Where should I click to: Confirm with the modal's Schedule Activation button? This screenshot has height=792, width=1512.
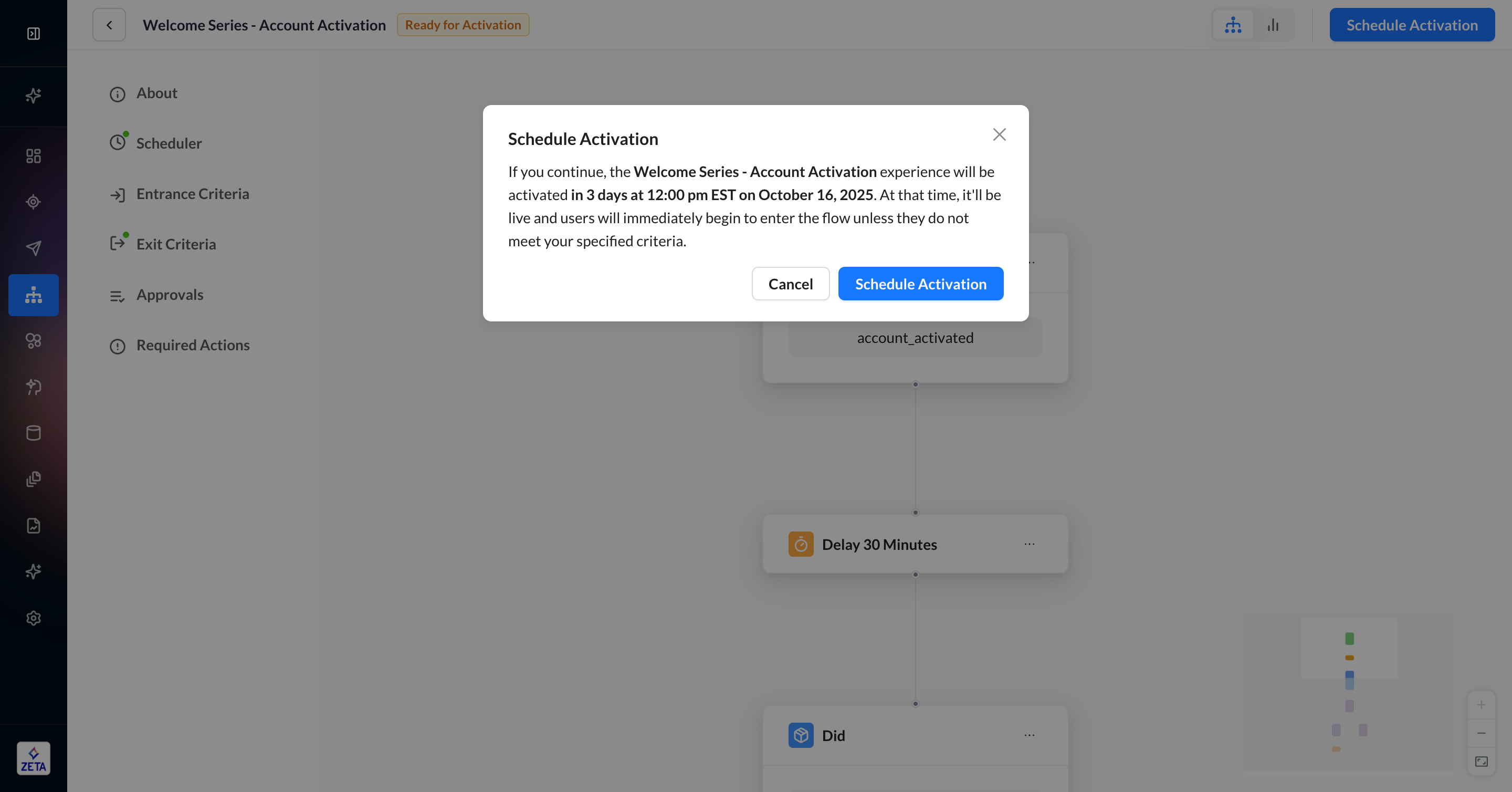pos(920,284)
